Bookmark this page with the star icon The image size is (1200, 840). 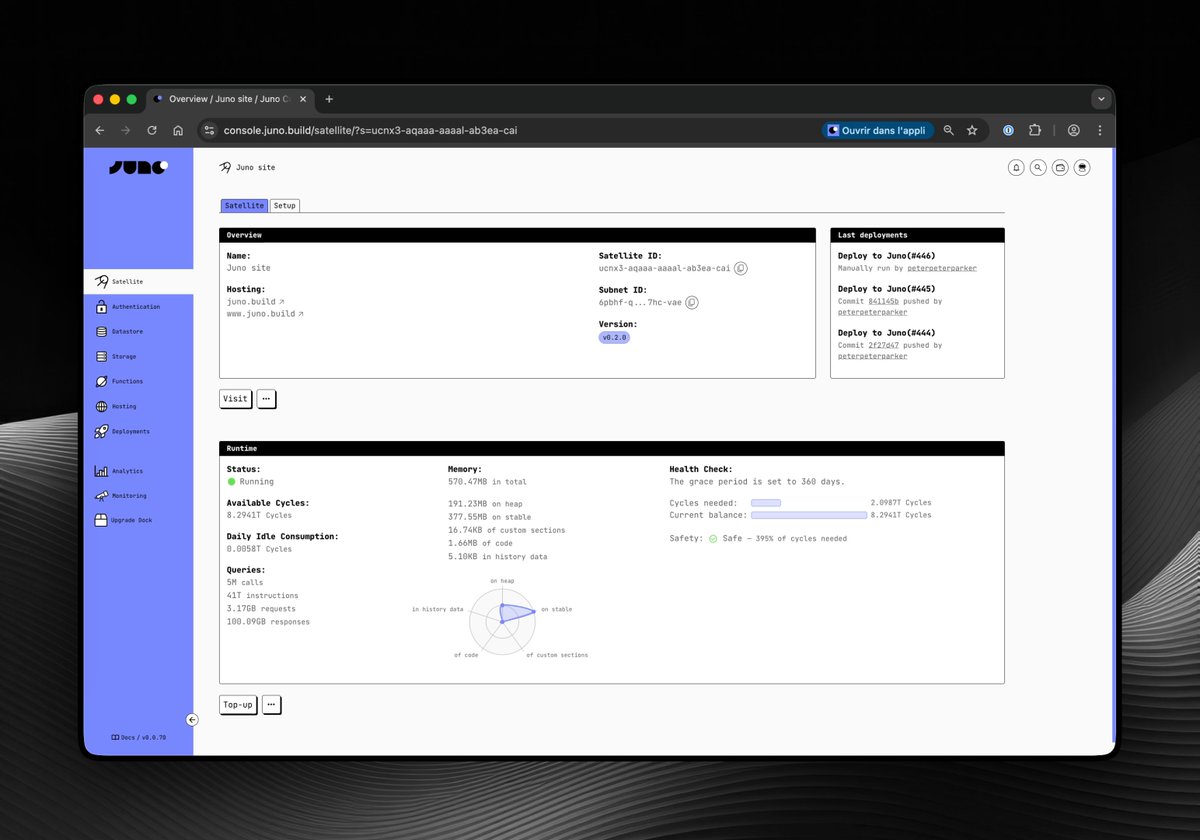pyautogui.click(x=972, y=130)
